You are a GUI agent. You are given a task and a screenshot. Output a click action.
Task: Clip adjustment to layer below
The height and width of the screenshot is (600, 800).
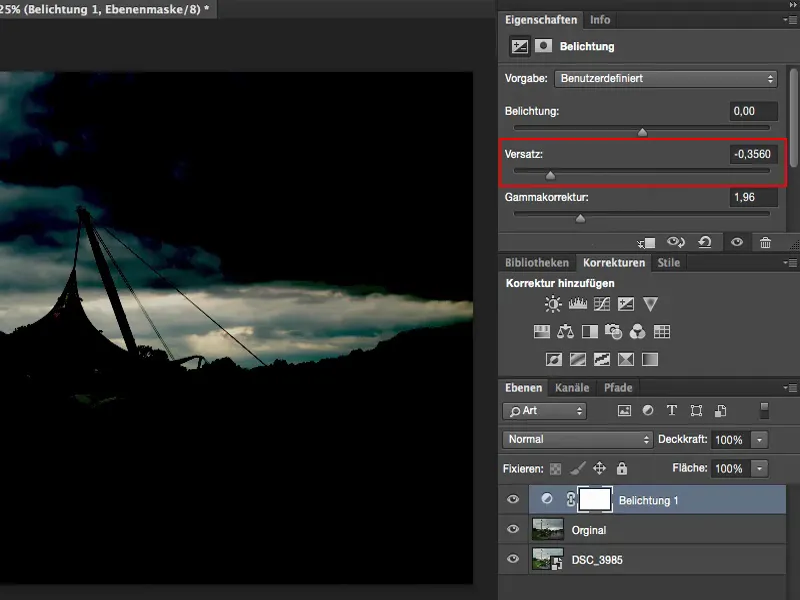(646, 242)
